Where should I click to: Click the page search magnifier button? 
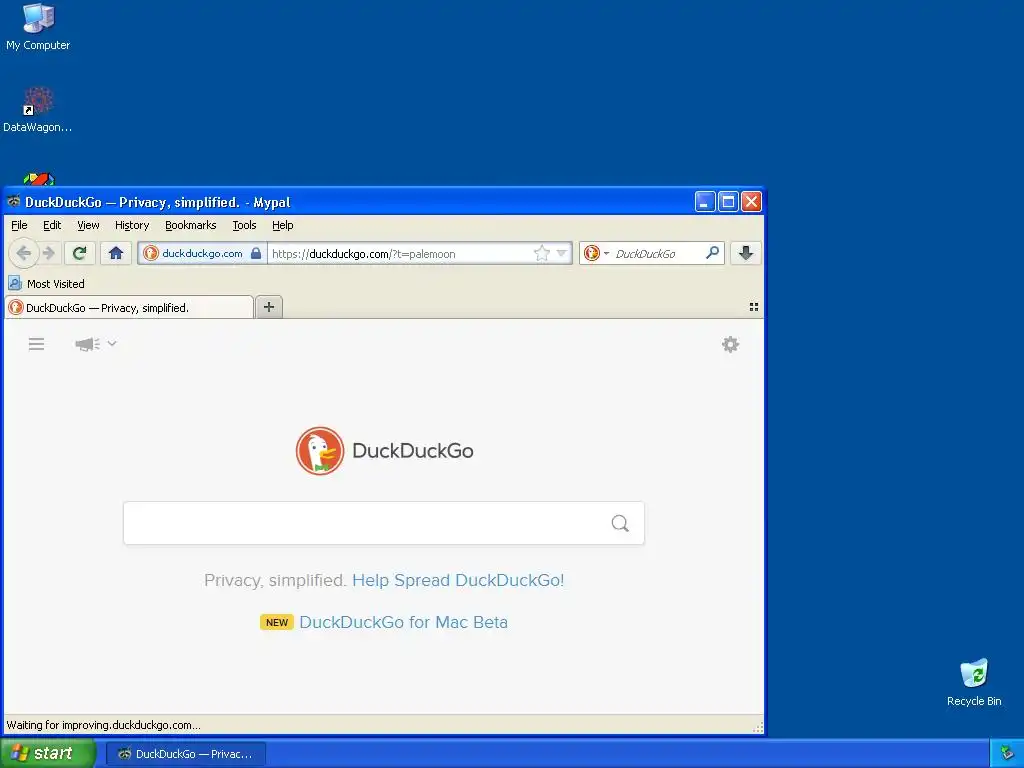coord(620,523)
